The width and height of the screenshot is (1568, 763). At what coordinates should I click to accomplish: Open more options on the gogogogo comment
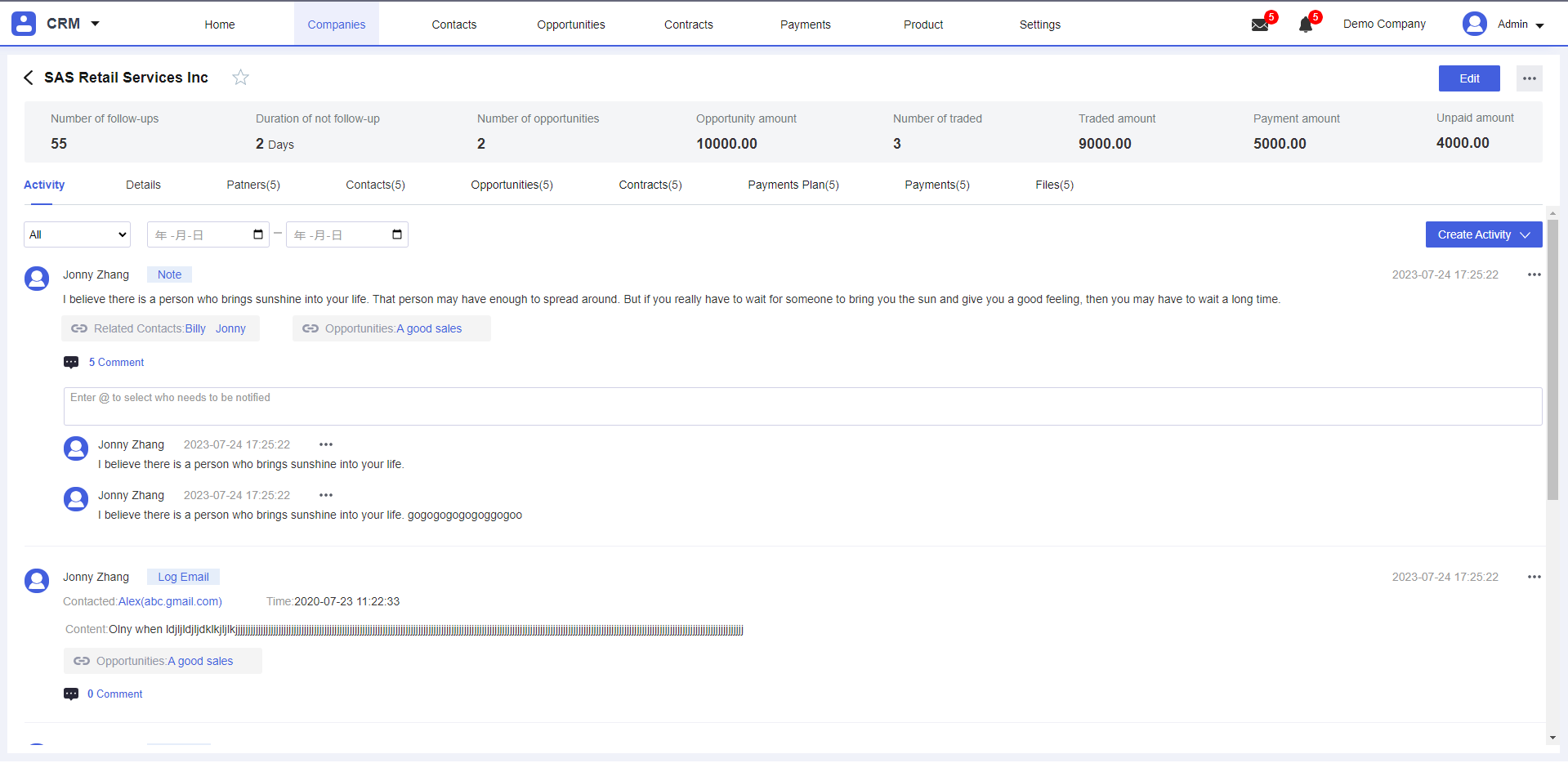pos(326,495)
